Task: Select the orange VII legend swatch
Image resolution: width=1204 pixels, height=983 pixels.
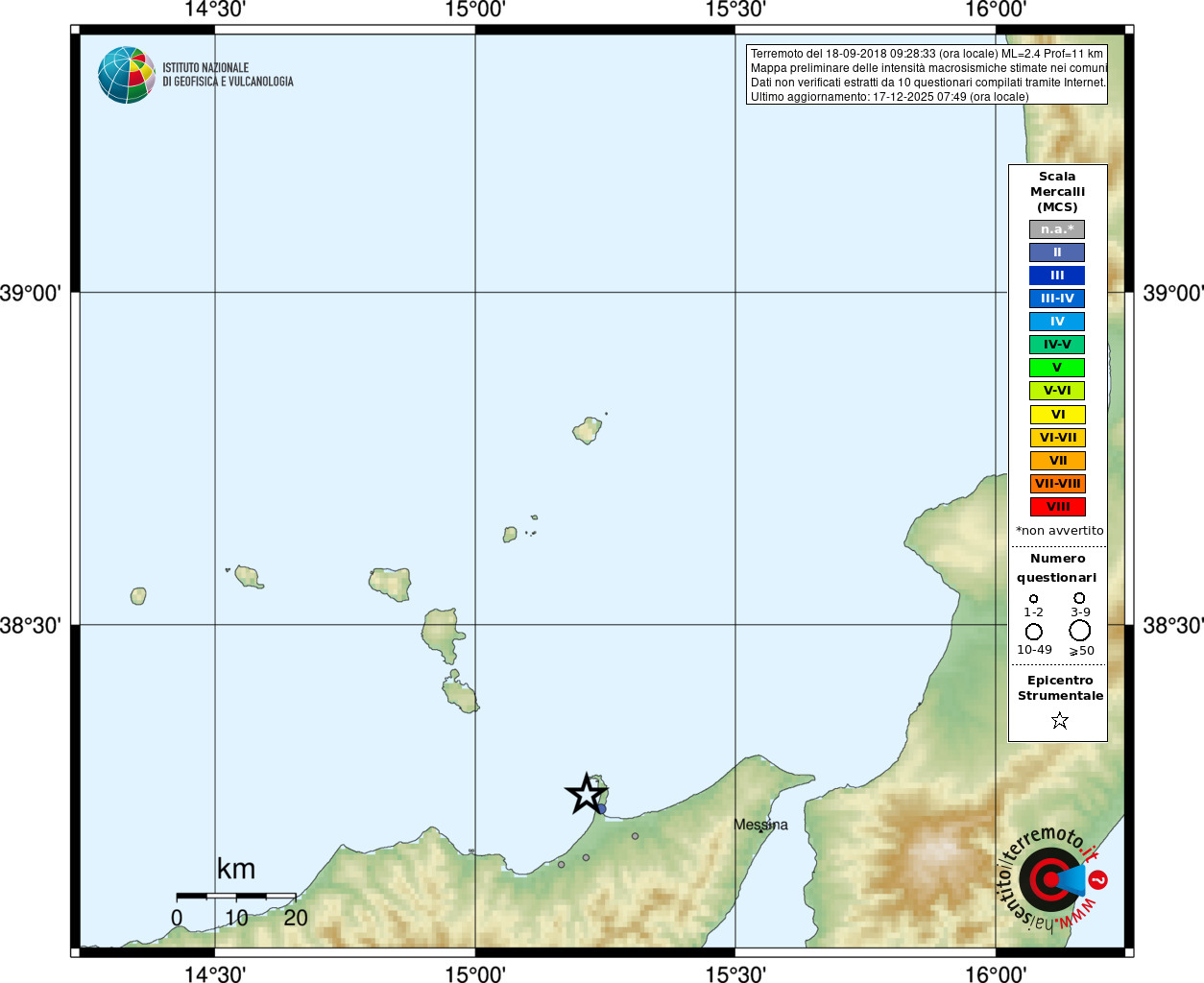Action: (x=1057, y=461)
